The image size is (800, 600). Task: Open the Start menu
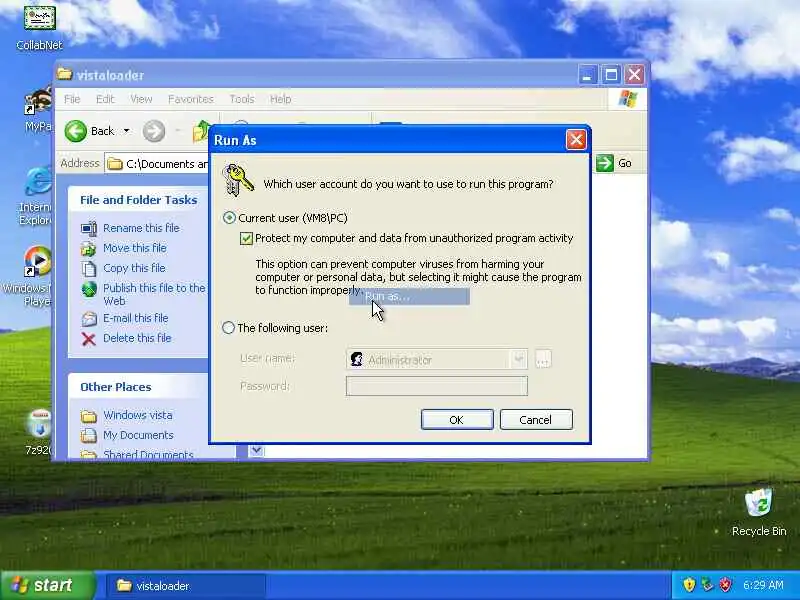[47, 585]
